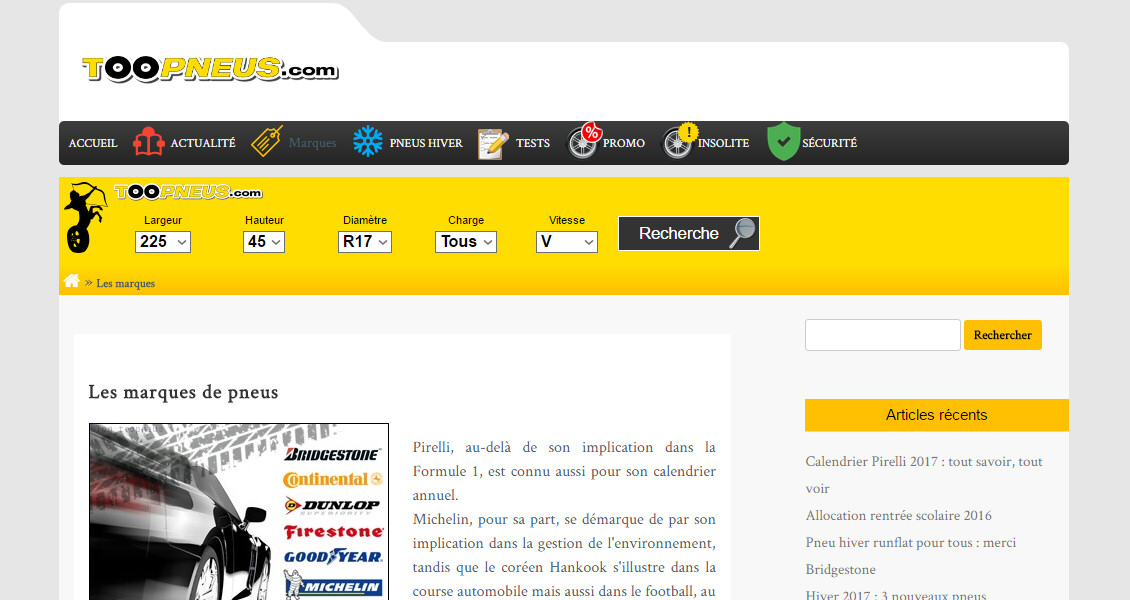Viewport: 1130px width, 600px height.
Task: Expand the Diamètre dropdown showing R17
Action: [x=365, y=242]
